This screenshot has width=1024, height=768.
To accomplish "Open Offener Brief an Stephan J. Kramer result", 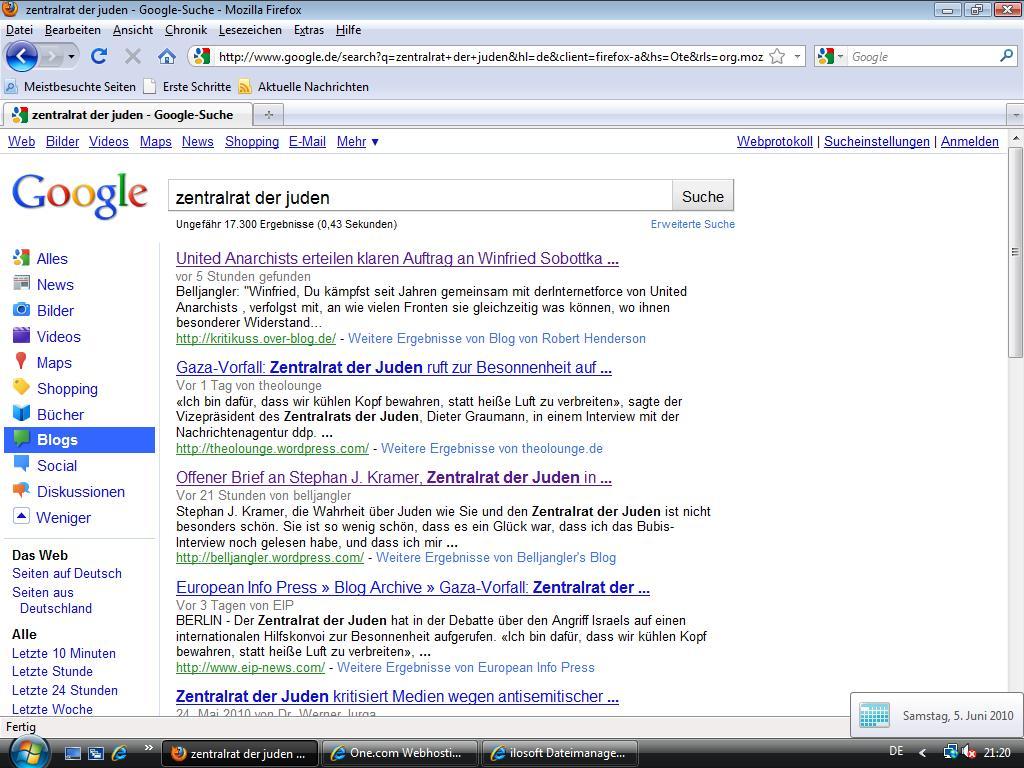I will (394, 477).
